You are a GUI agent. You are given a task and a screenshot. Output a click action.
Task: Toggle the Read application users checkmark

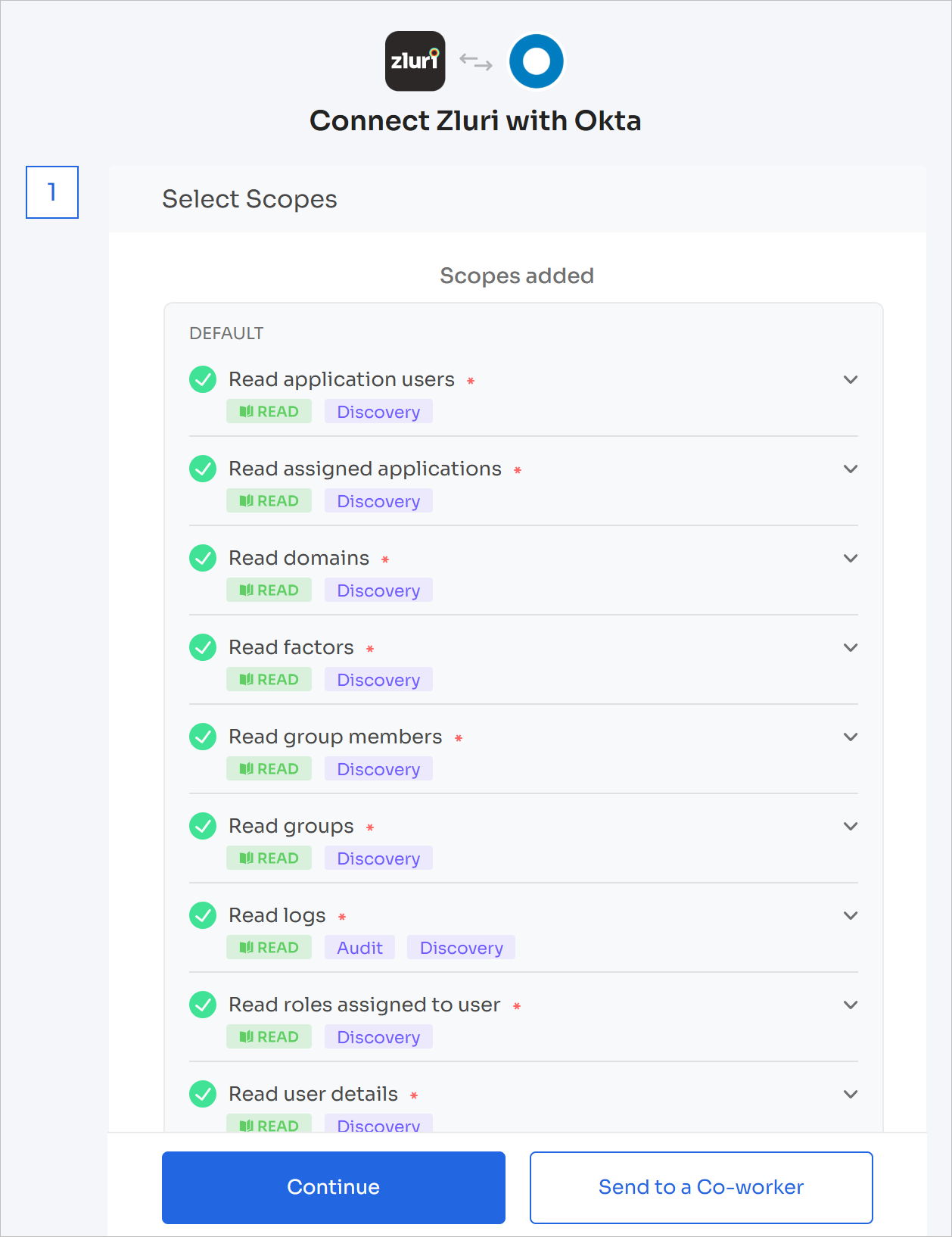(x=203, y=379)
